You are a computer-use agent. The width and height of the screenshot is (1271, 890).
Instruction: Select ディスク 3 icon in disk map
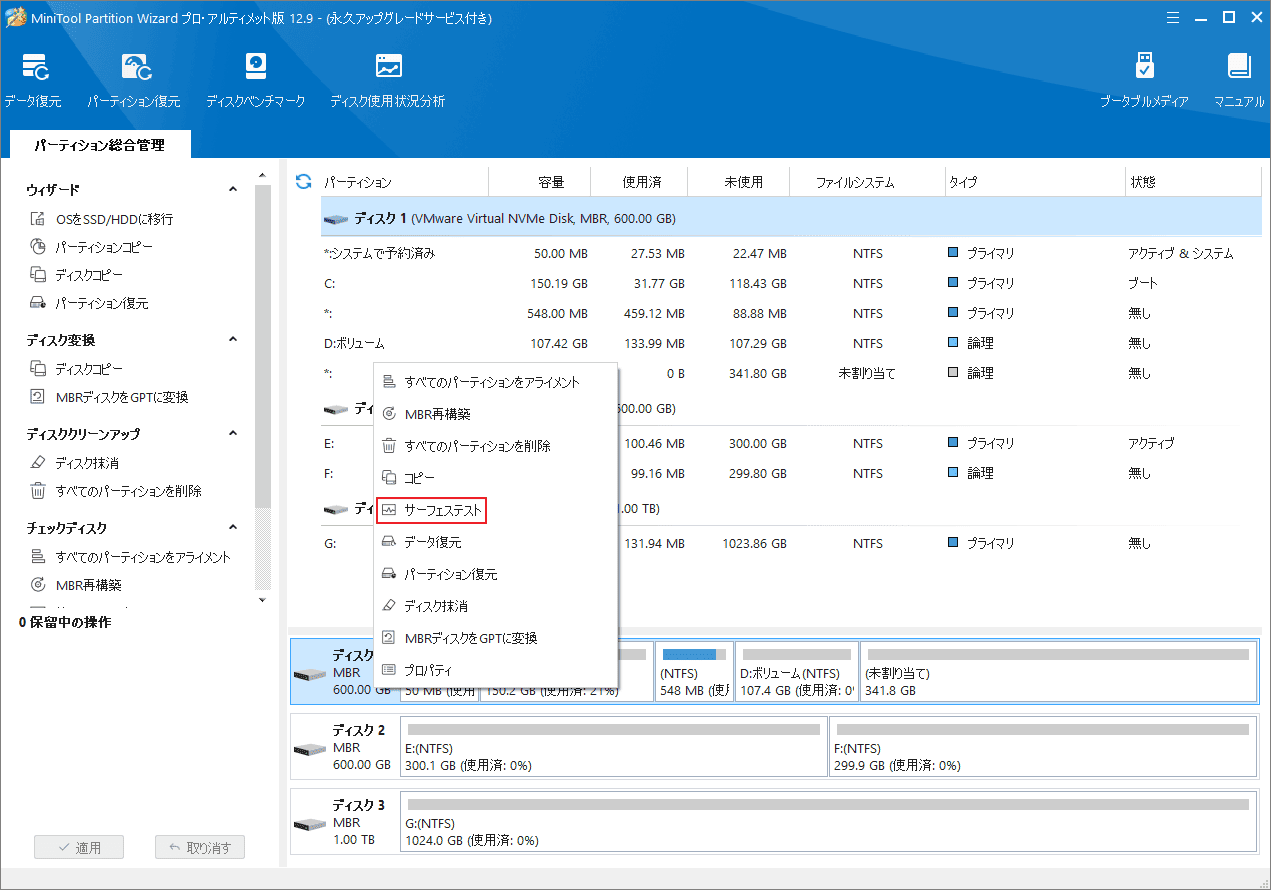click(x=310, y=823)
